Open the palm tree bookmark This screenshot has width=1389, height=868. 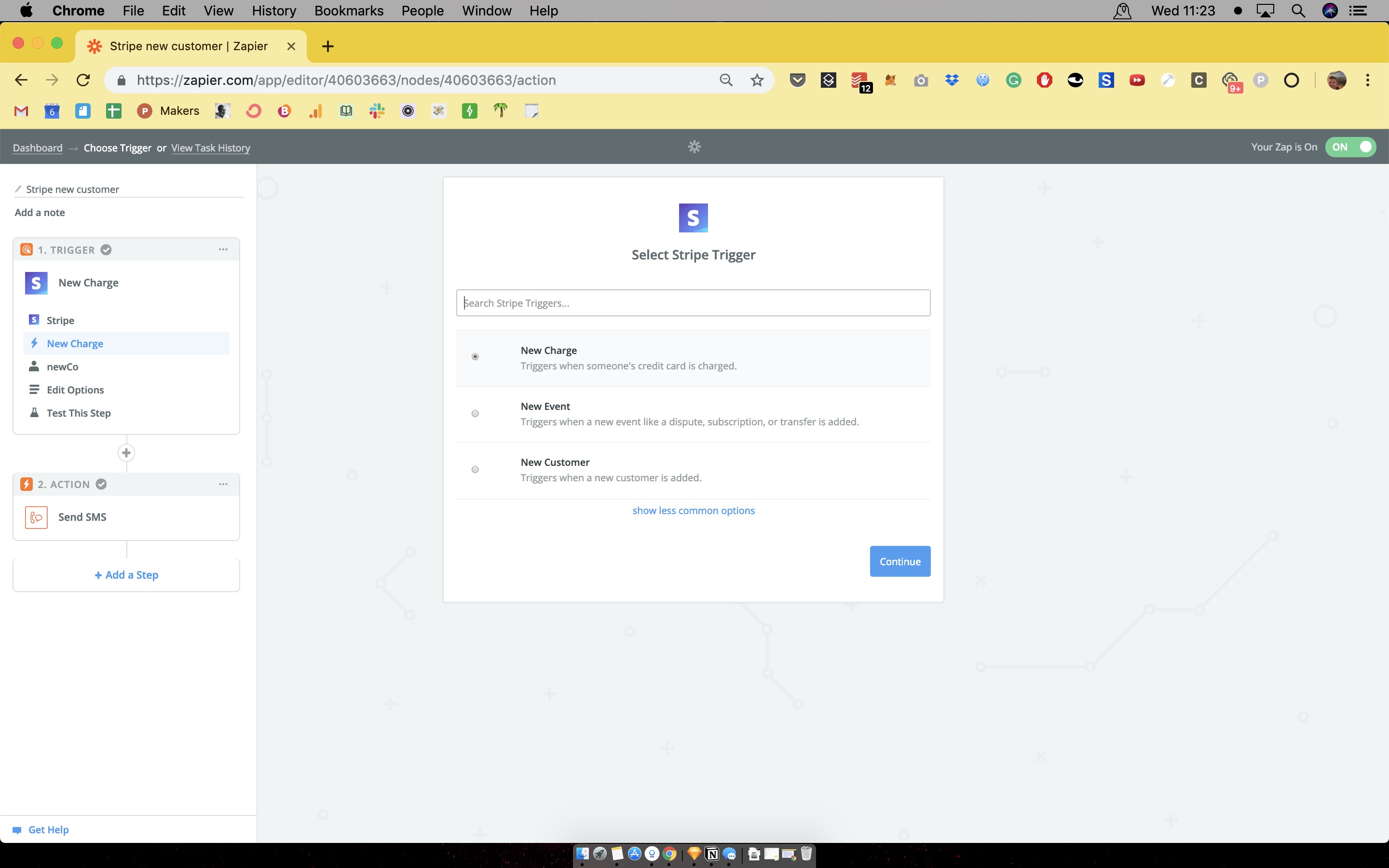pyautogui.click(x=501, y=111)
